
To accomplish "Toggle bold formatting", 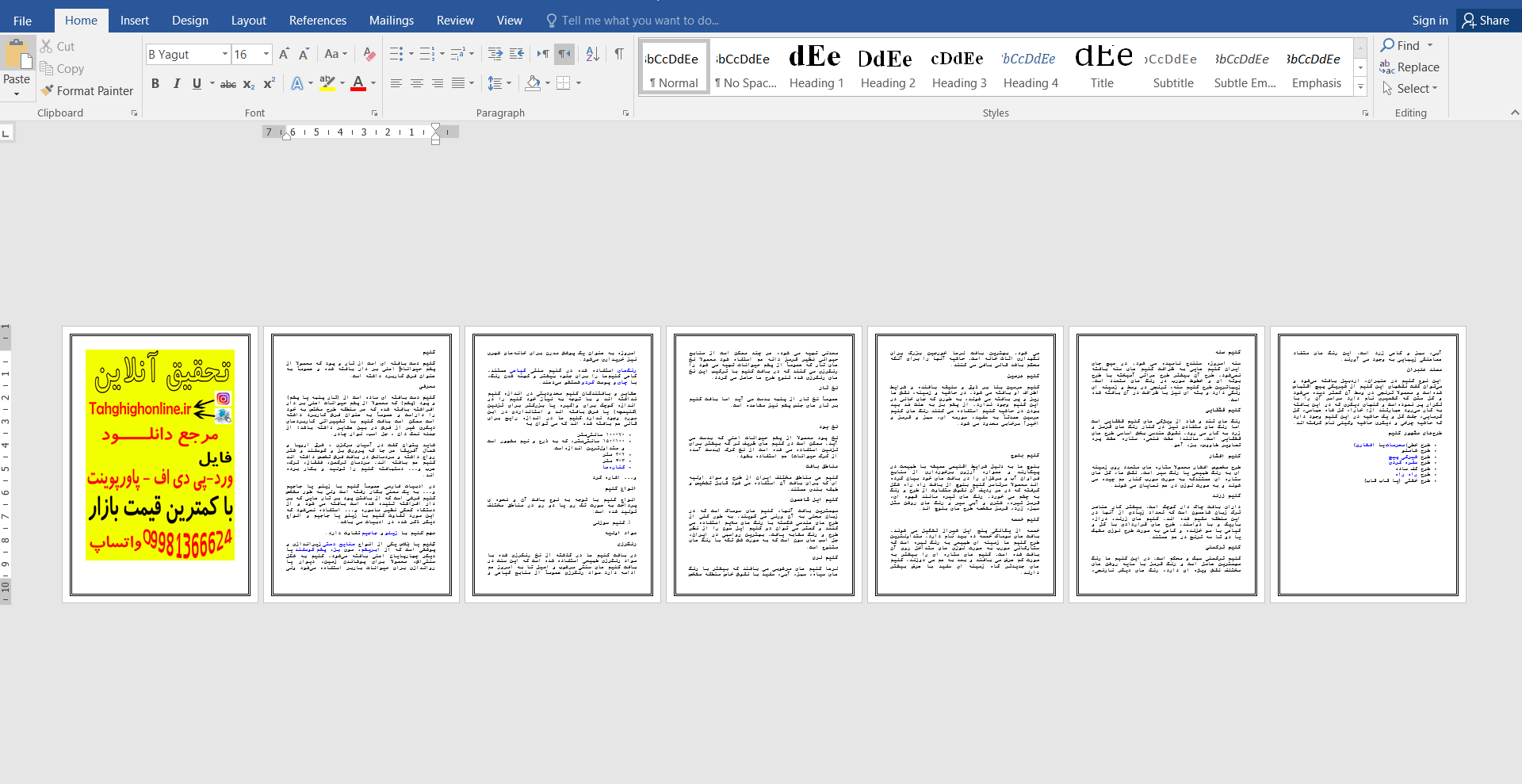I will [155, 84].
